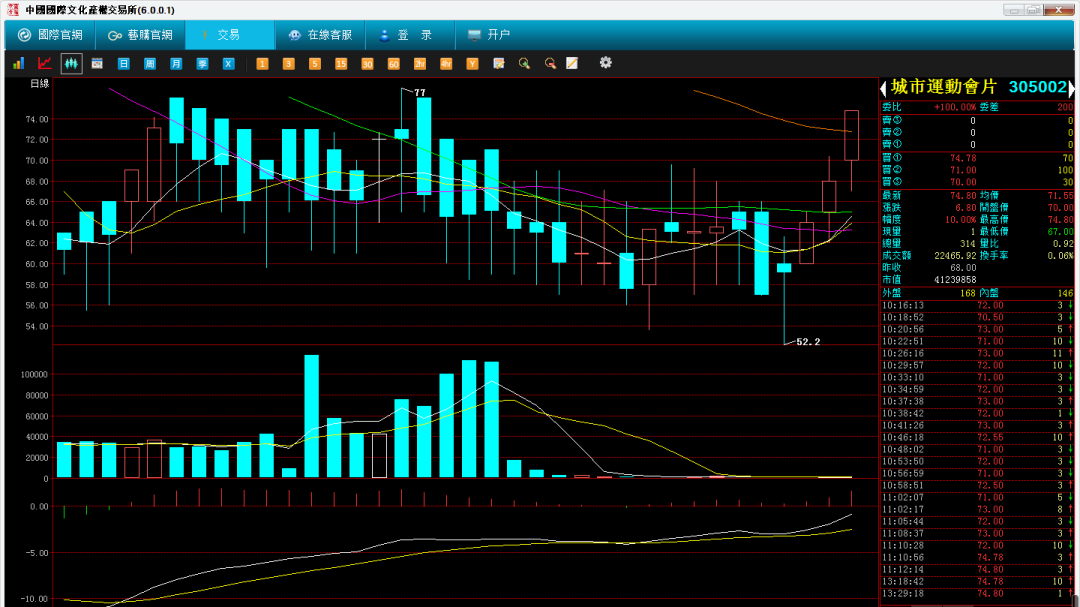Click the 委比 value +100.00%
Image resolution: width=1080 pixels, height=607 pixels.
(x=955, y=107)
